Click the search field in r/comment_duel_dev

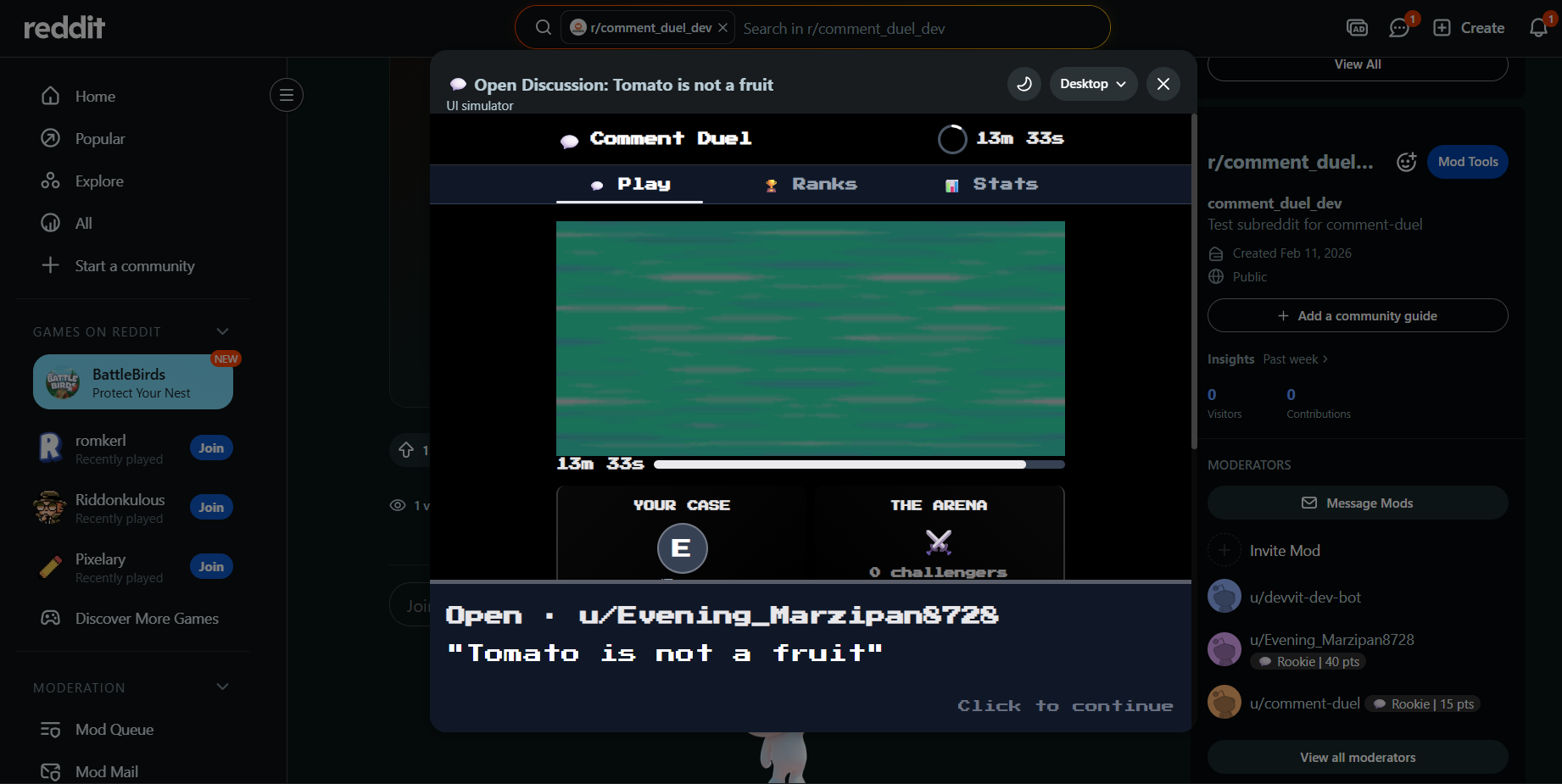pyautogui.click(x=920, y=28)
